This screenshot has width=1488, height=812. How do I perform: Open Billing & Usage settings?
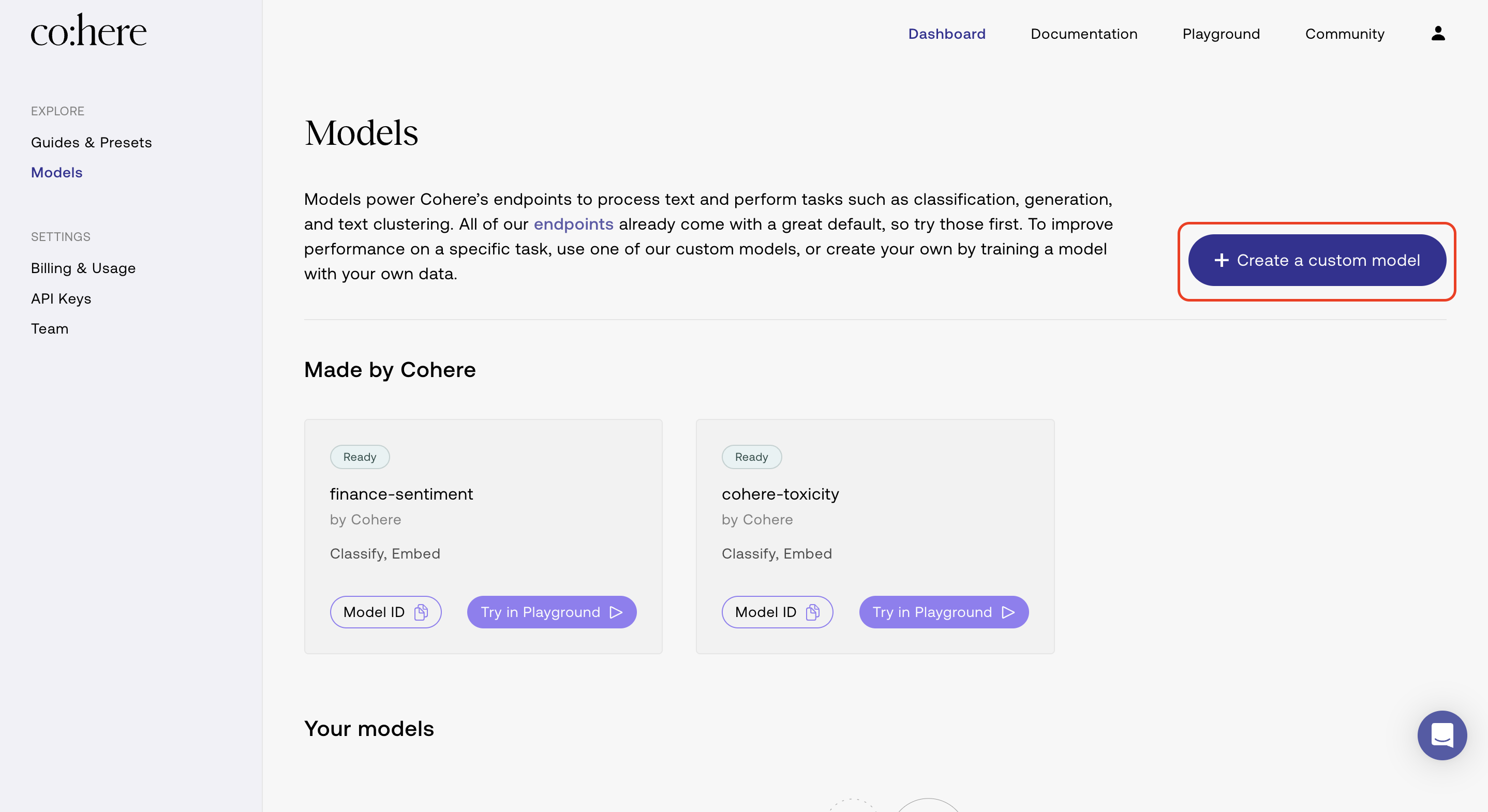(83, 268)
